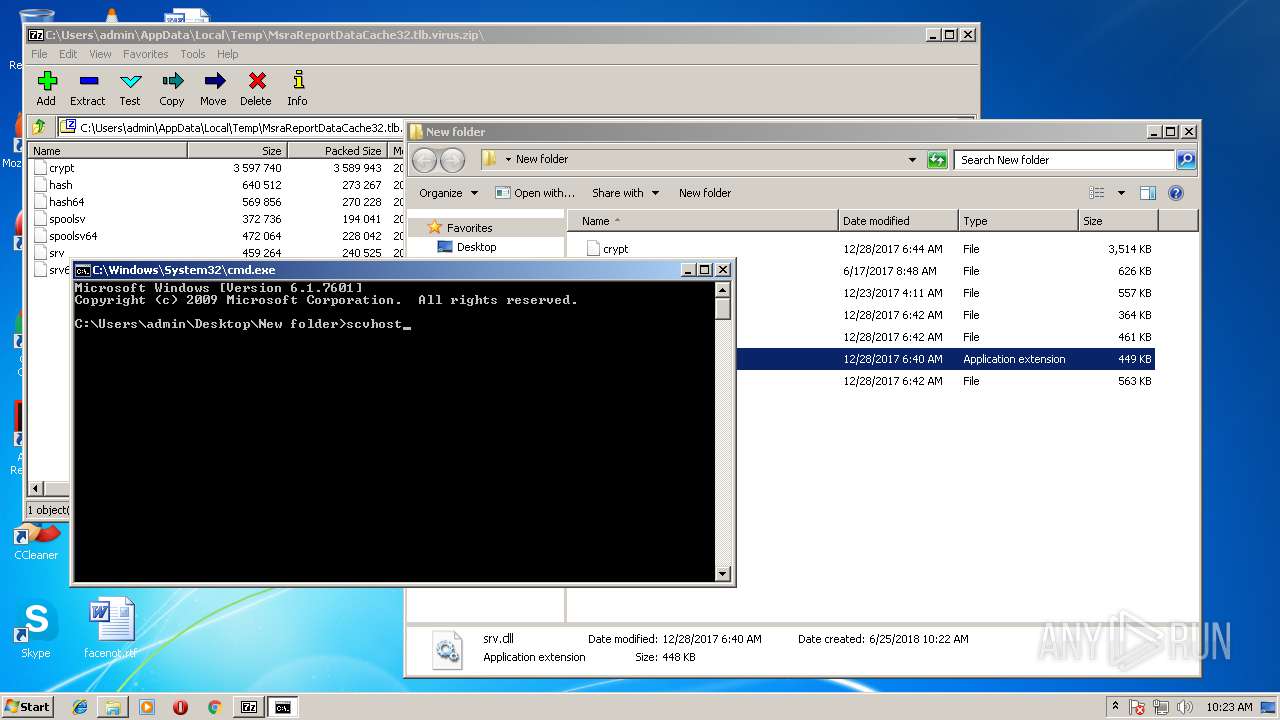Open 7-Zip View menu
The image size is (1280, 720).
100,54
